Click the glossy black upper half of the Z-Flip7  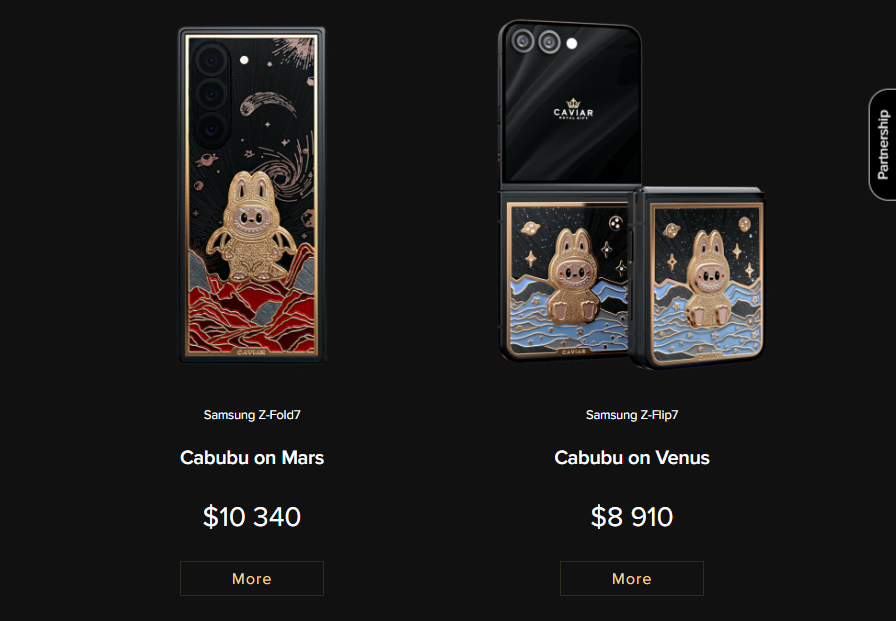point(570,103)
